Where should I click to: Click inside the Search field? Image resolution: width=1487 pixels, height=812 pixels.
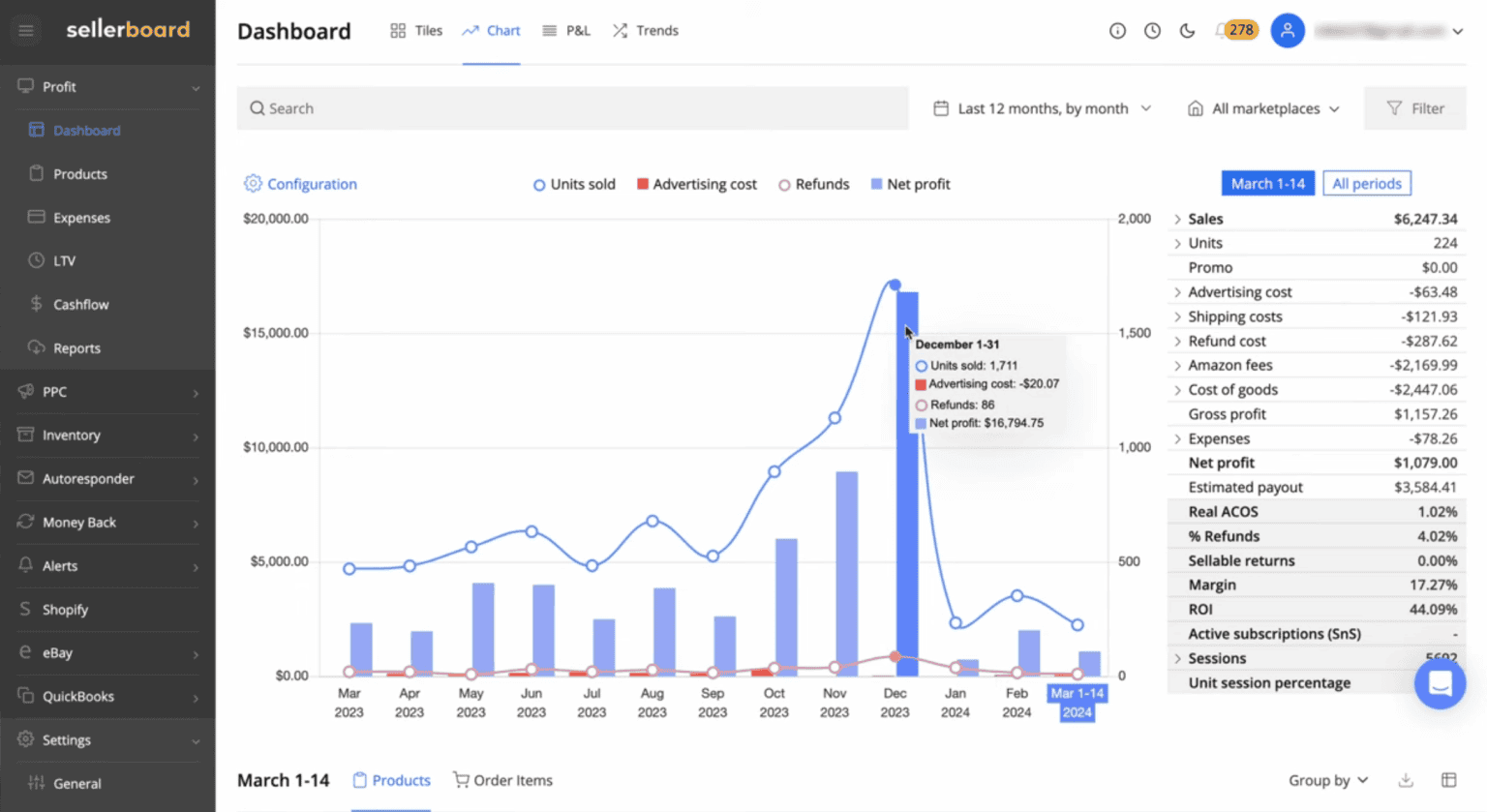(x=573, y=107)
